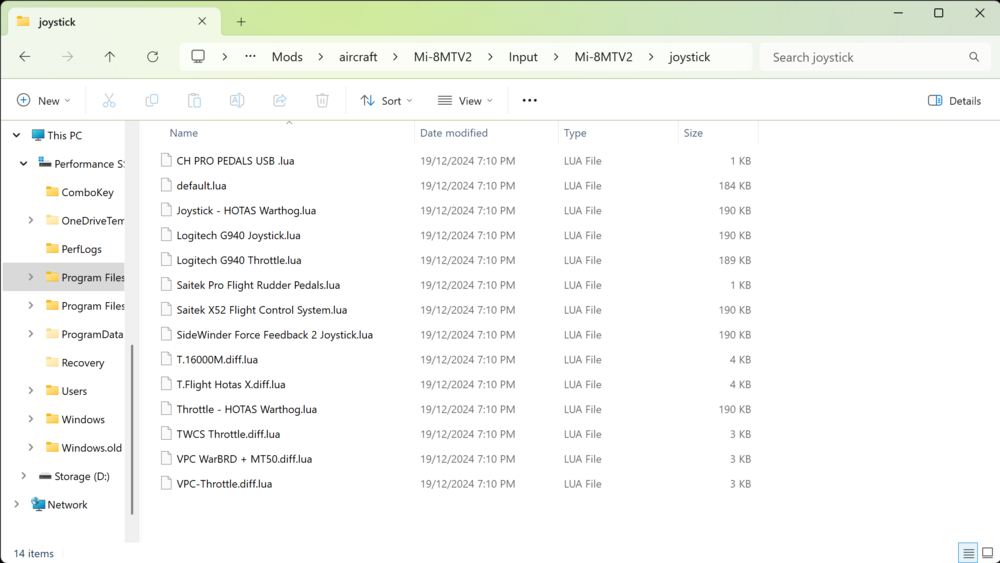Select Logitech G940 Joystick.lua file

click(238, 235)
